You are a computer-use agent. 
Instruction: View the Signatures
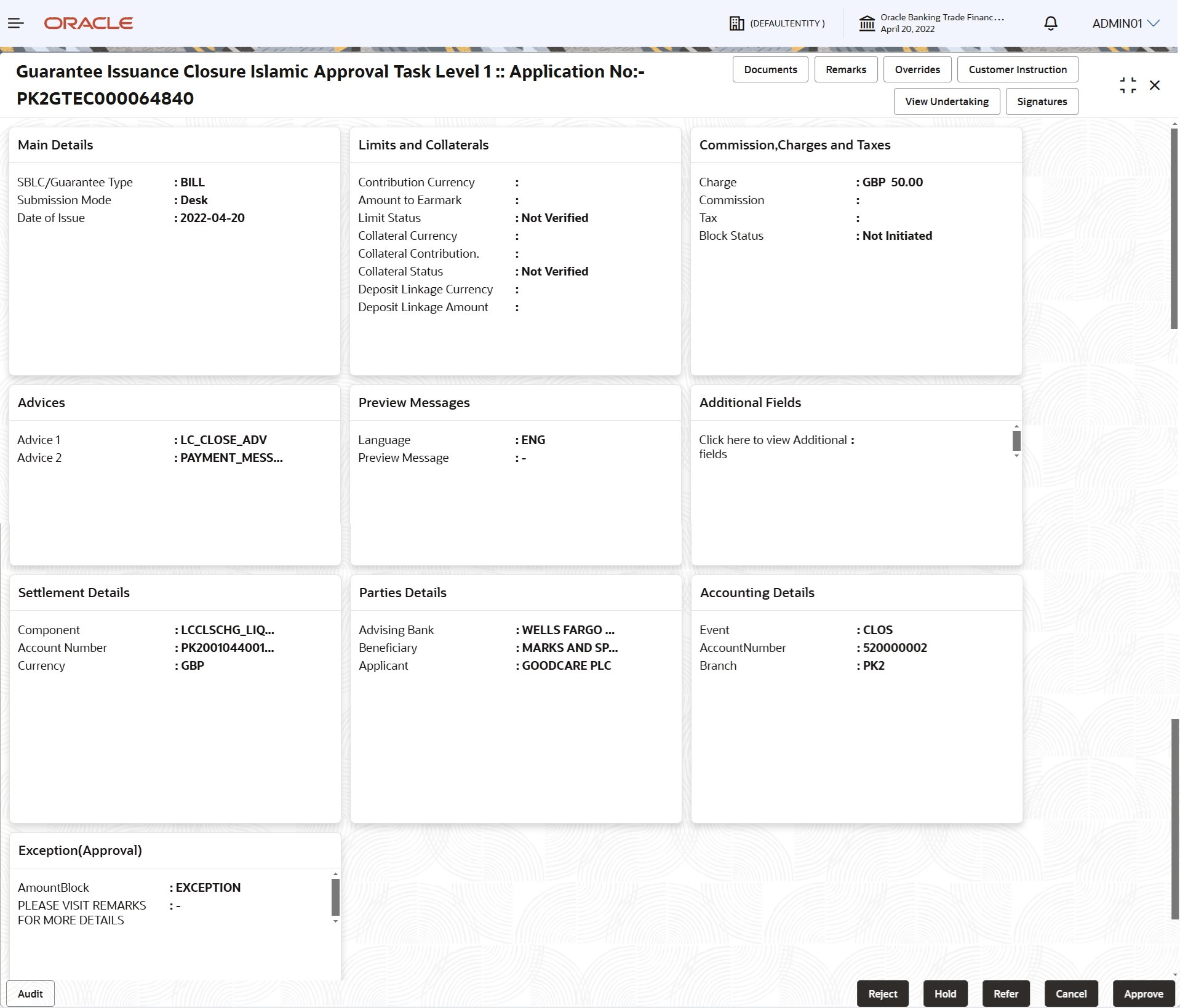click(x=1042, y=101)
